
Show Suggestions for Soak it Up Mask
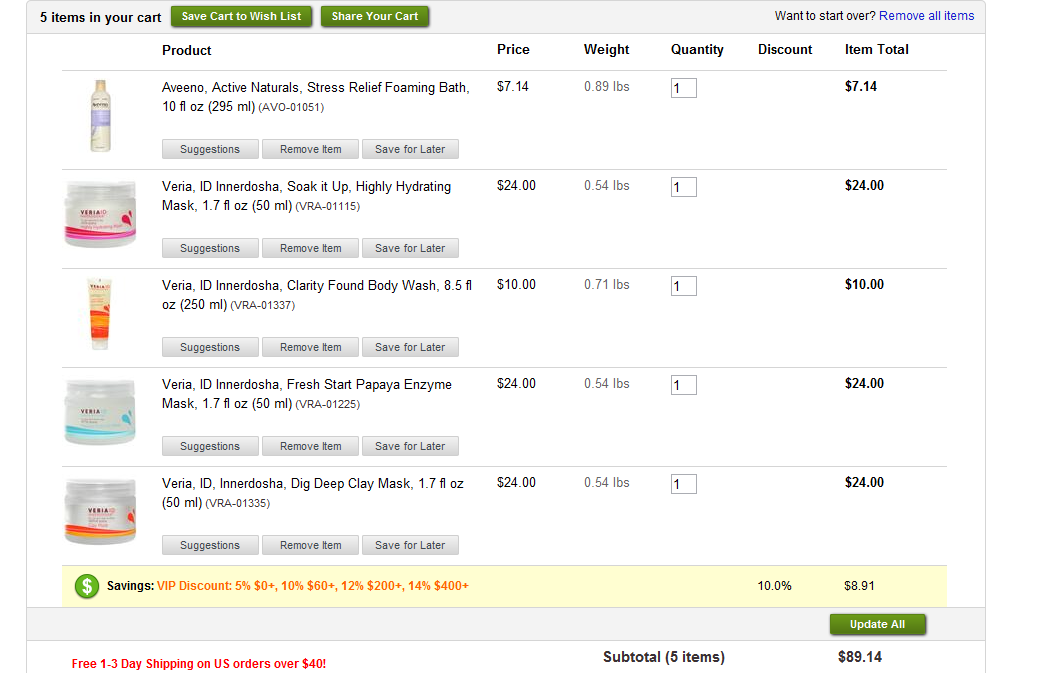[x=210, y=248]
